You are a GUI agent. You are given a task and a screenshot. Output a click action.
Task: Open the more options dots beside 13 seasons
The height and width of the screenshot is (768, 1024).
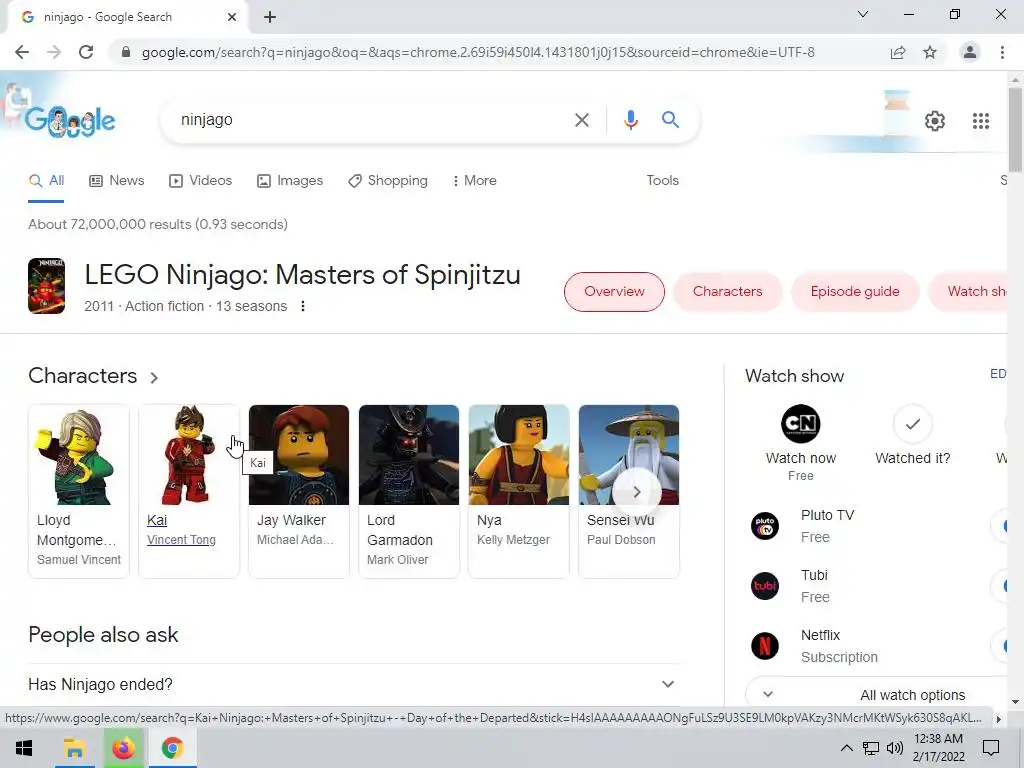(x=302, y=306)
